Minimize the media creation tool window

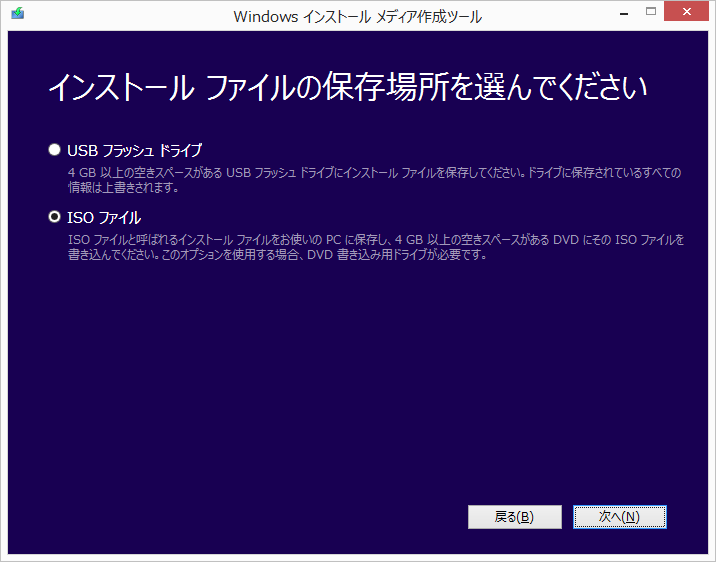point(624,13)
